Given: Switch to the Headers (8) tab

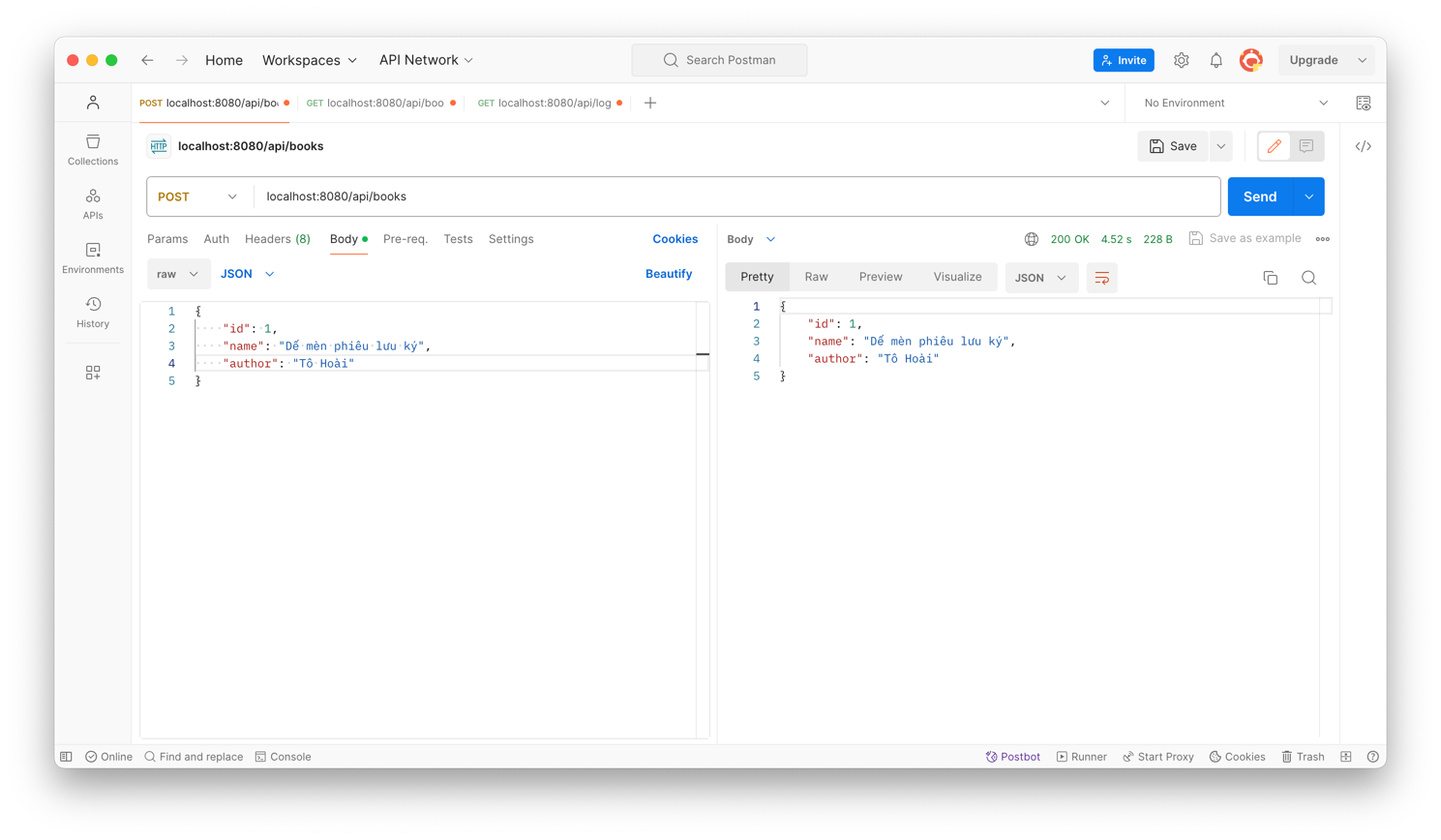Looking at the screenshot, I should (x=277, y=239).
